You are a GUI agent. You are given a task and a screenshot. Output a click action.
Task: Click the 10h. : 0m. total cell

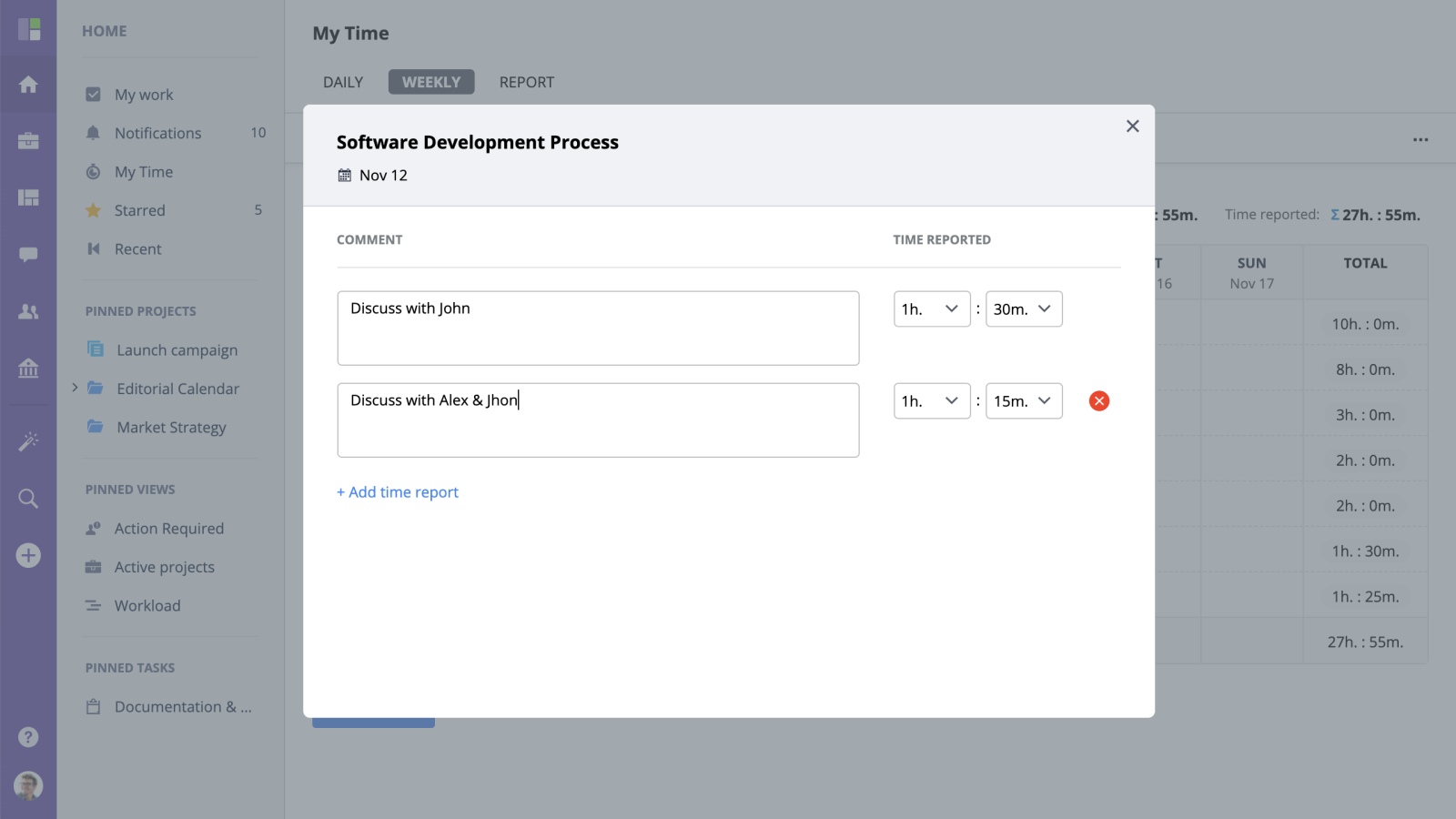coord(1365,324)
